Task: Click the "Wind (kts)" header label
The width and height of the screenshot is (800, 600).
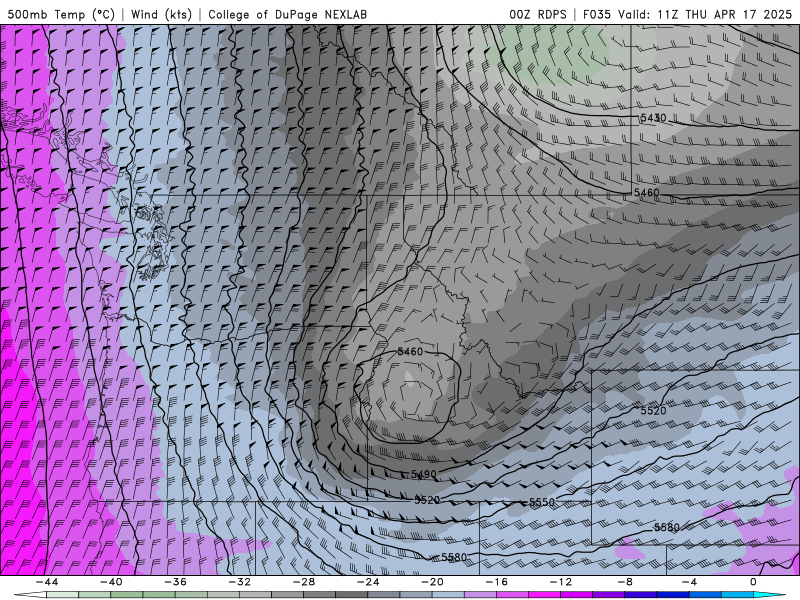Action: coord(161,14)
